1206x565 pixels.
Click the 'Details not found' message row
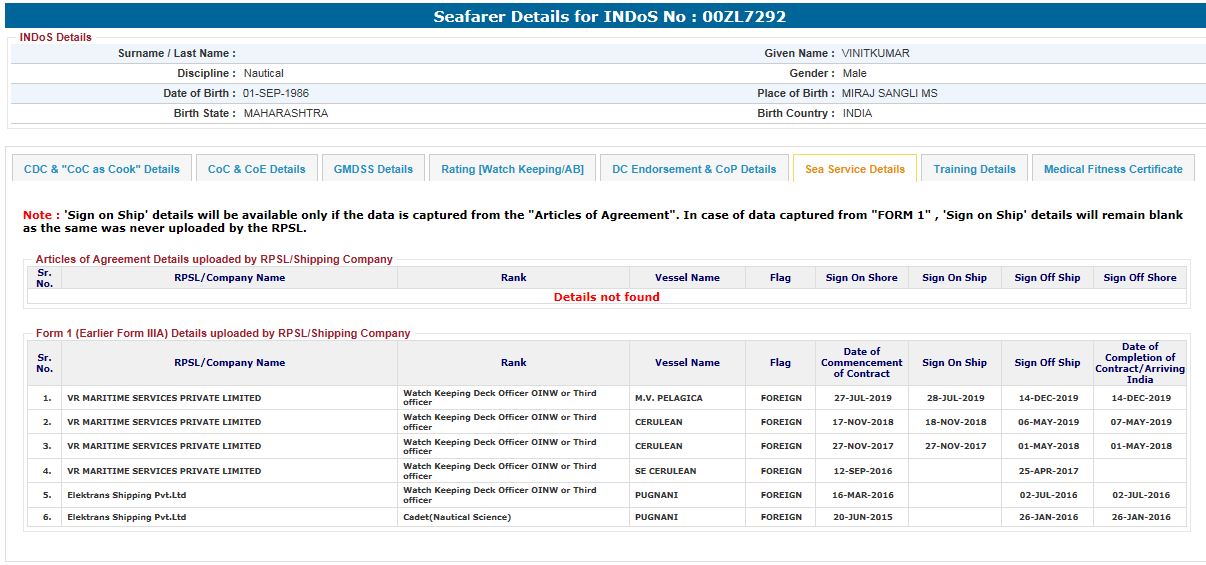(606, 297)
